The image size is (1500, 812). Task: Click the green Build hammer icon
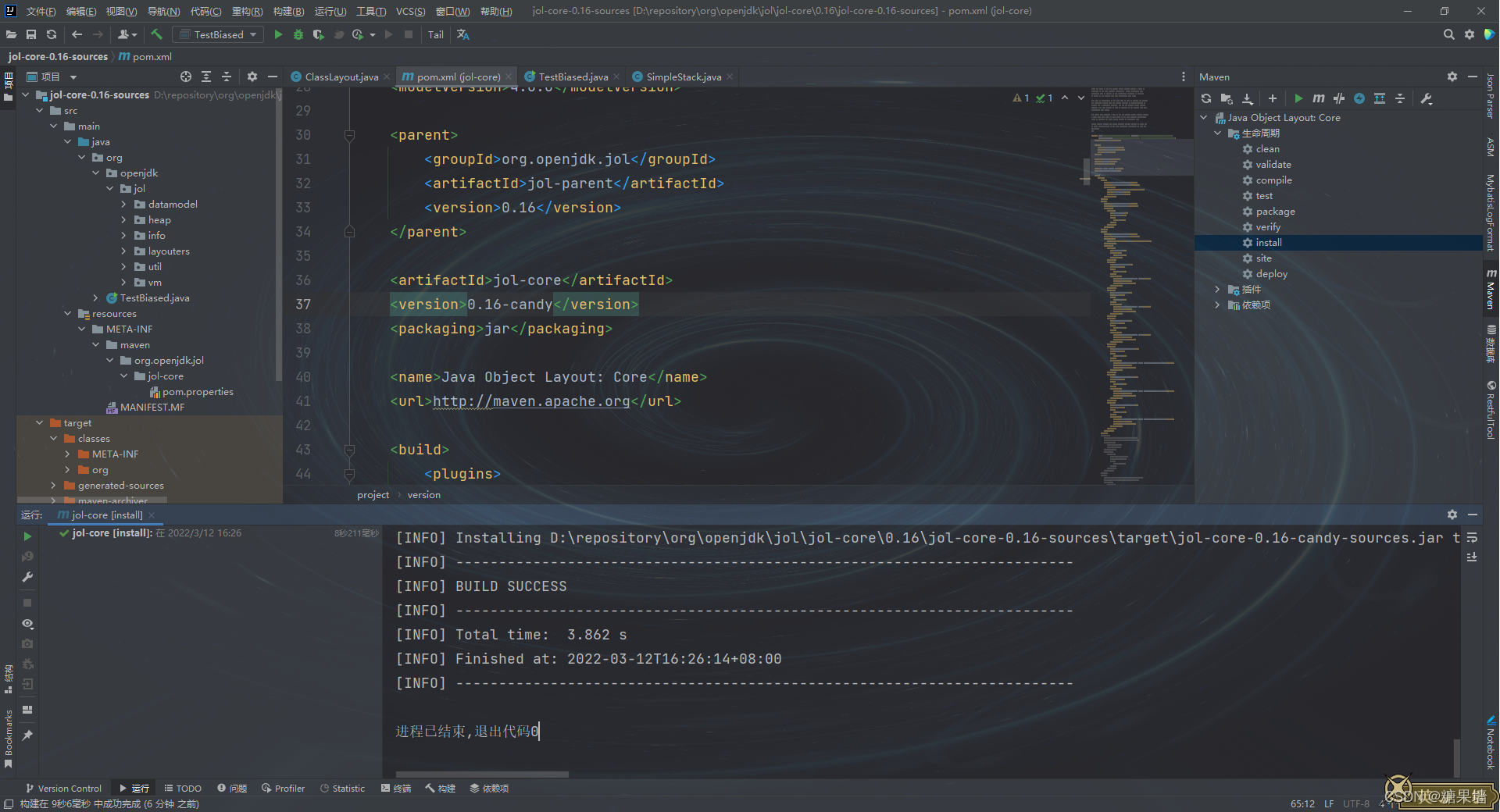156,34
